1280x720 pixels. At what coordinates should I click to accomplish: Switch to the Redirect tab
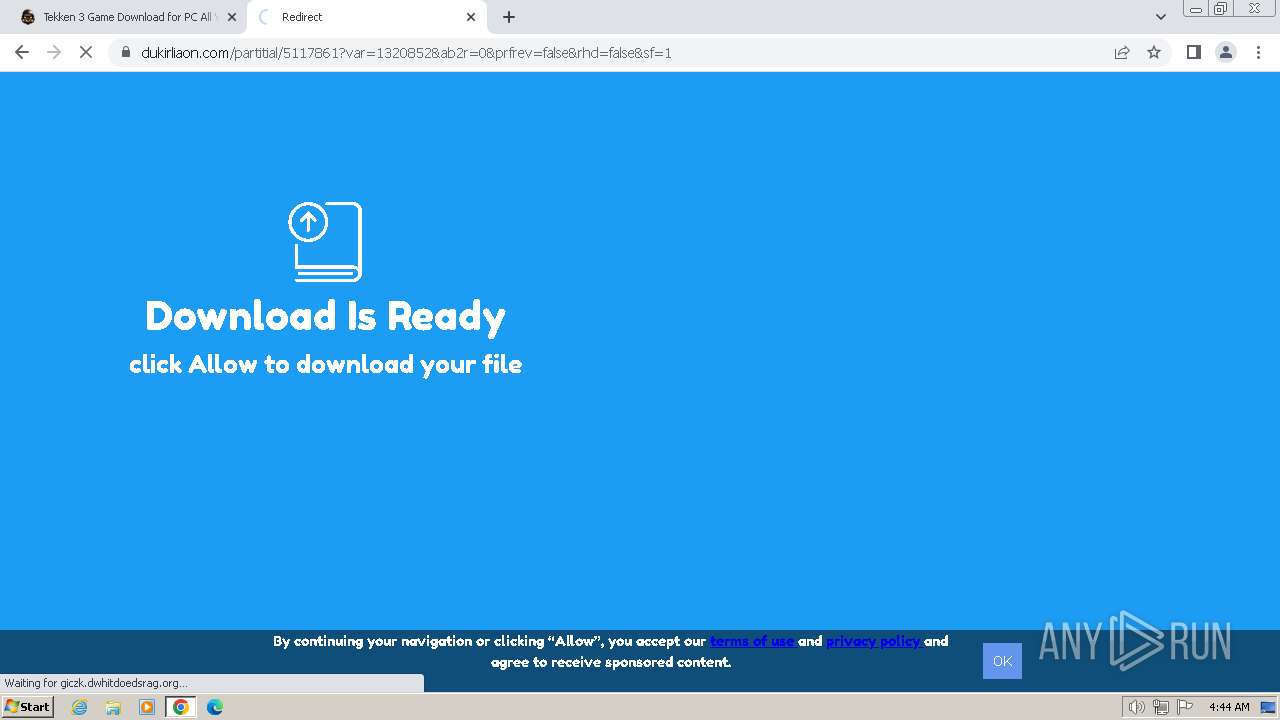click(366, 17)
